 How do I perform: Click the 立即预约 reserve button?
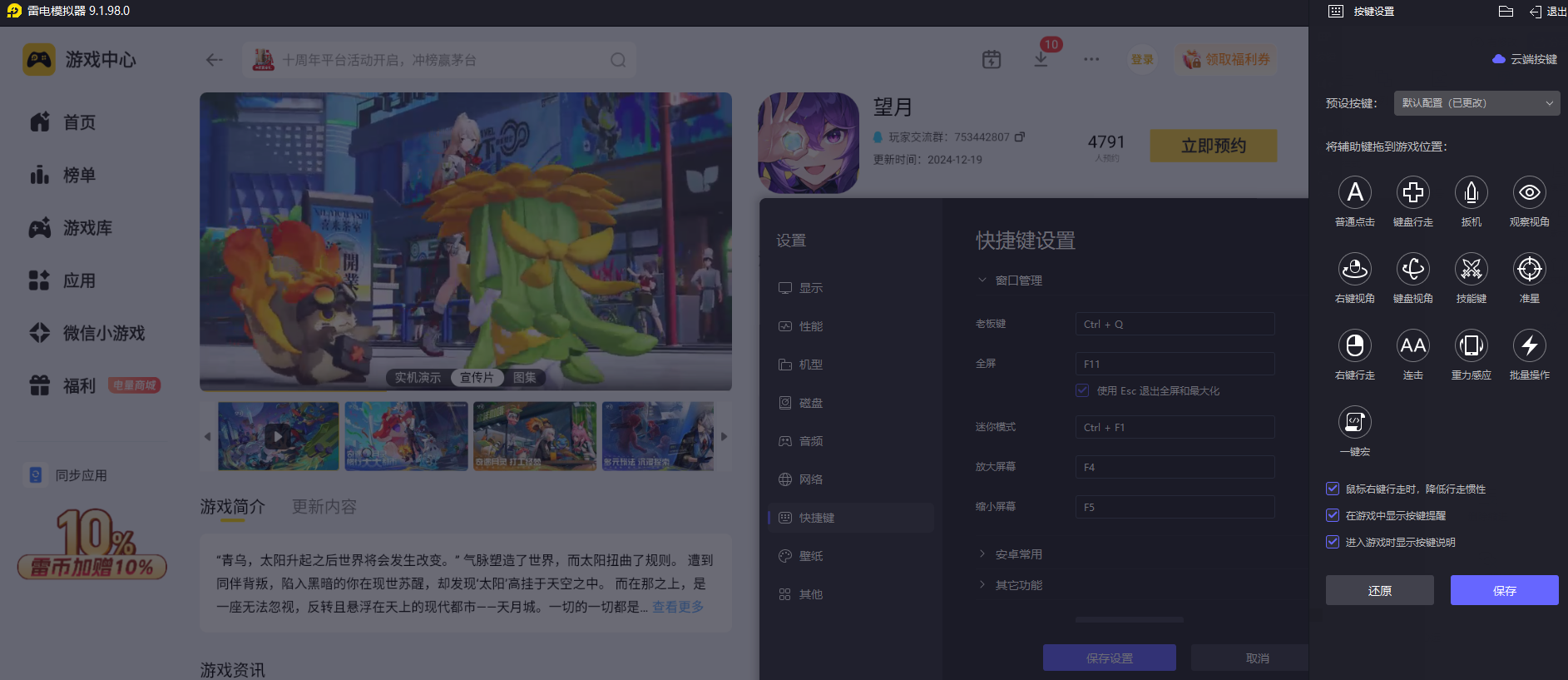[1214, 146]
